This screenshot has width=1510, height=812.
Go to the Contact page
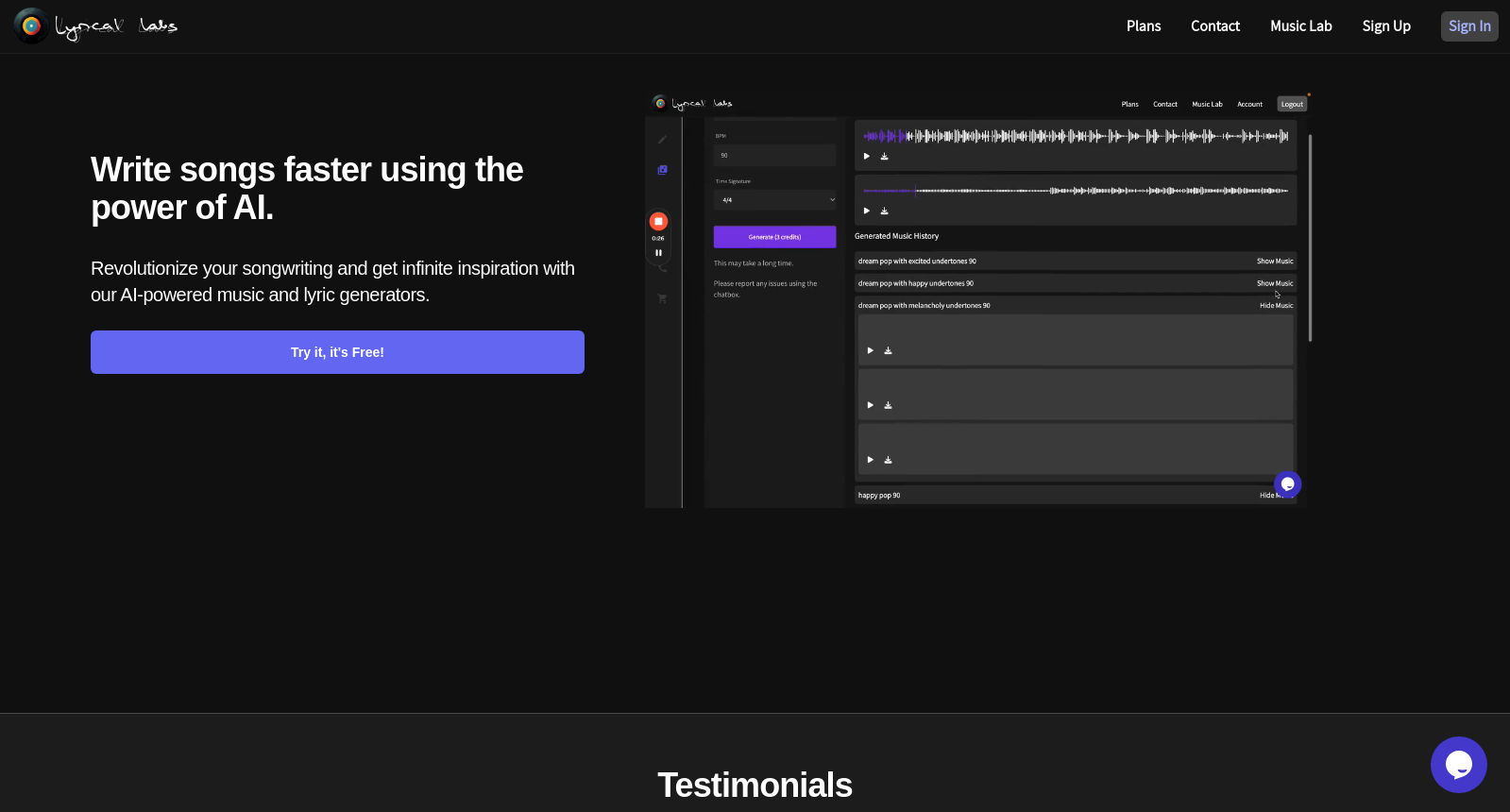1215,26
